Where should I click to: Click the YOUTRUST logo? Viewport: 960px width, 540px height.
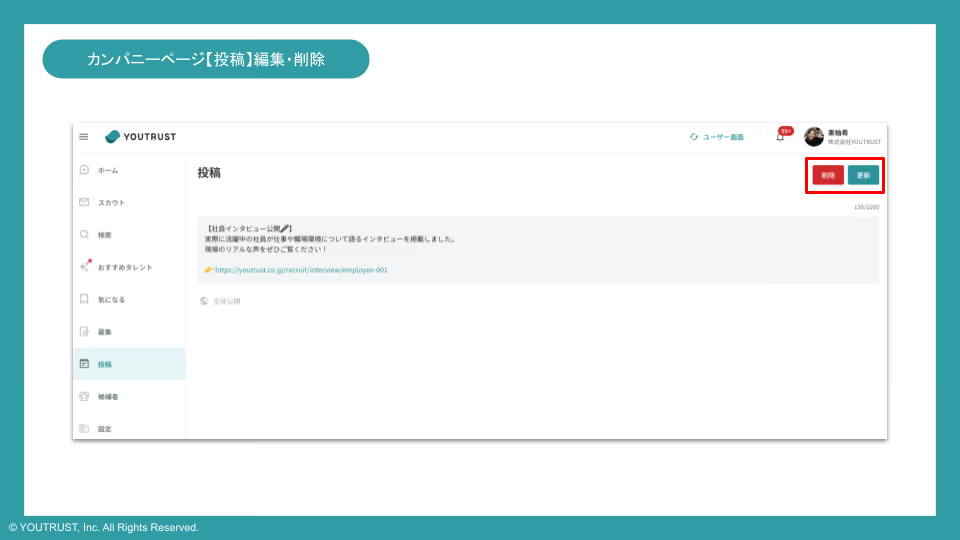point(141,137)
